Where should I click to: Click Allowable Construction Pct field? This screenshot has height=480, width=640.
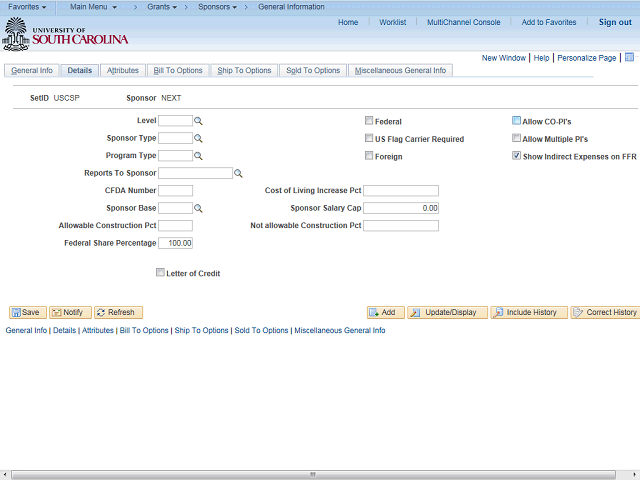point(175,226)
